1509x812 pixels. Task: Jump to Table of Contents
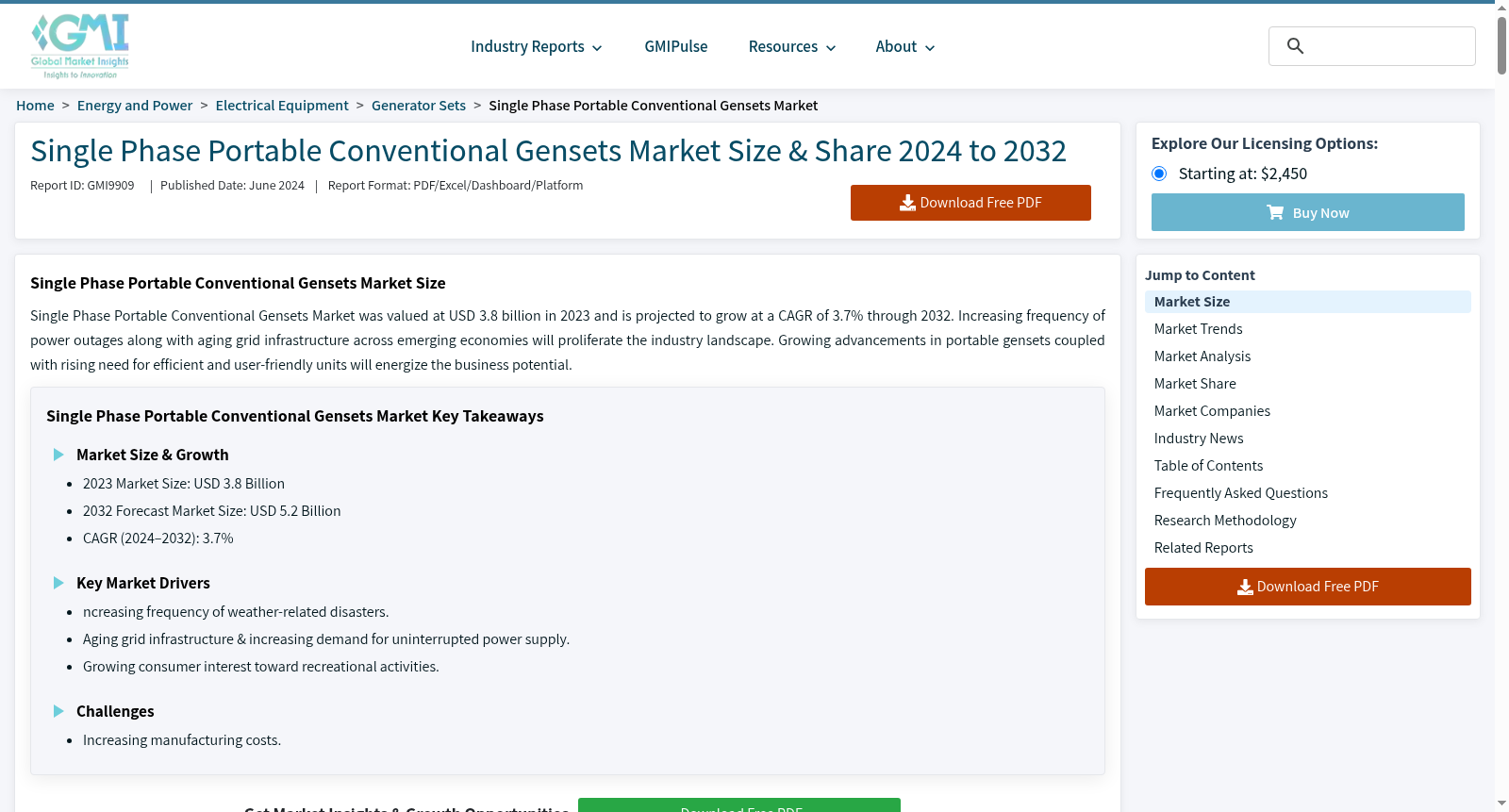pos(1208,466)
